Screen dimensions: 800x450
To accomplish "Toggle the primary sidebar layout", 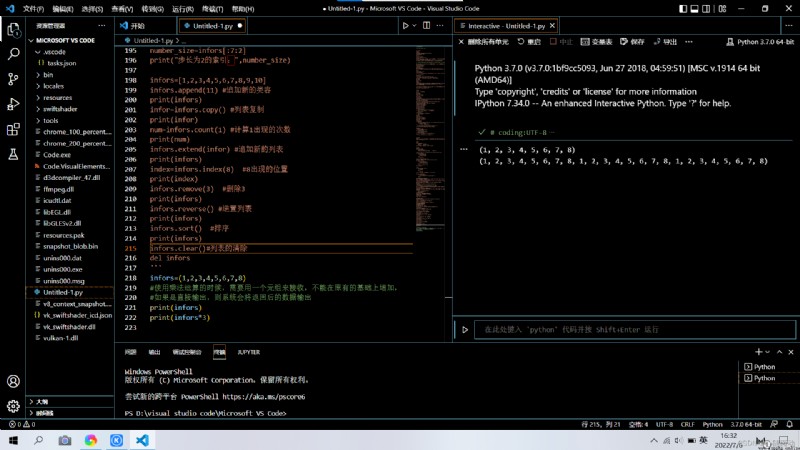I will pyautogui.click(x=683, y=9).
